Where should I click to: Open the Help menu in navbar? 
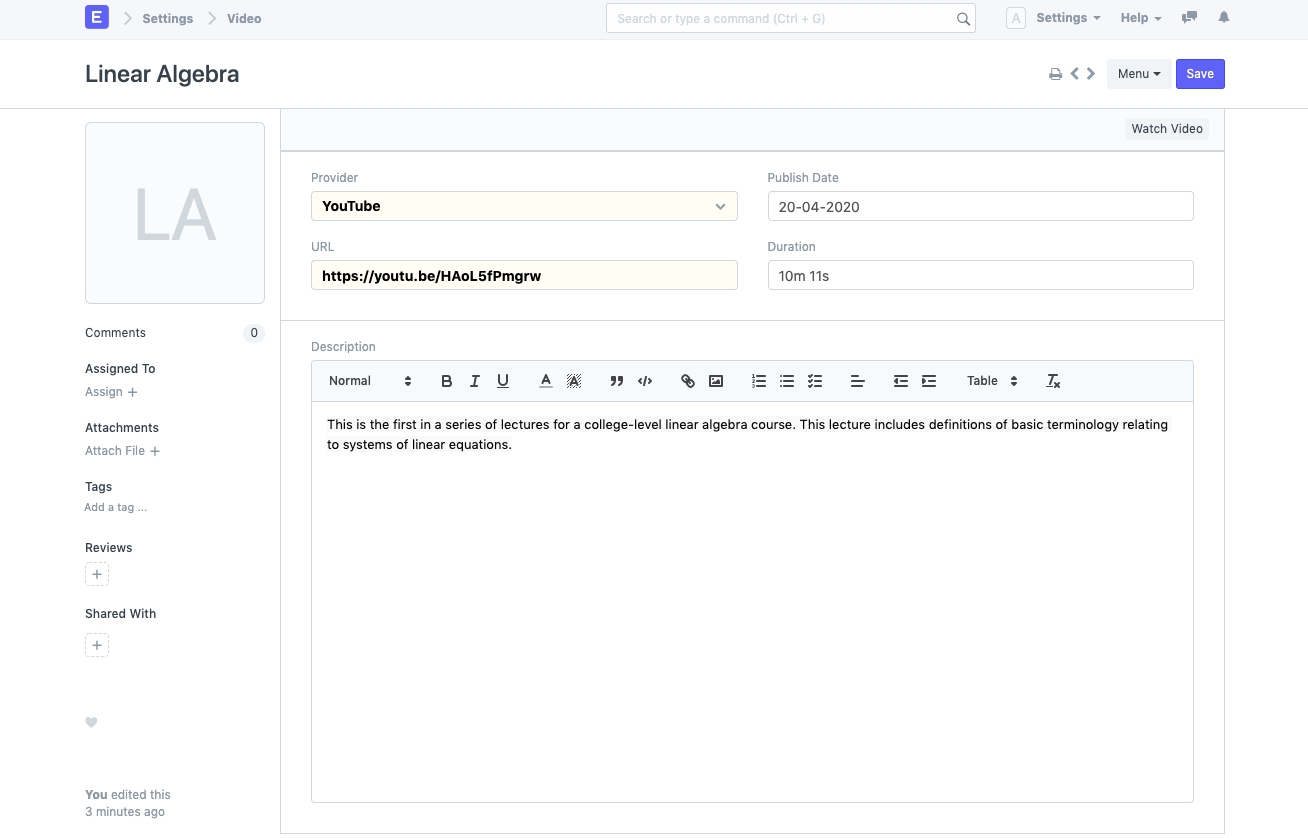(1140, 18)
